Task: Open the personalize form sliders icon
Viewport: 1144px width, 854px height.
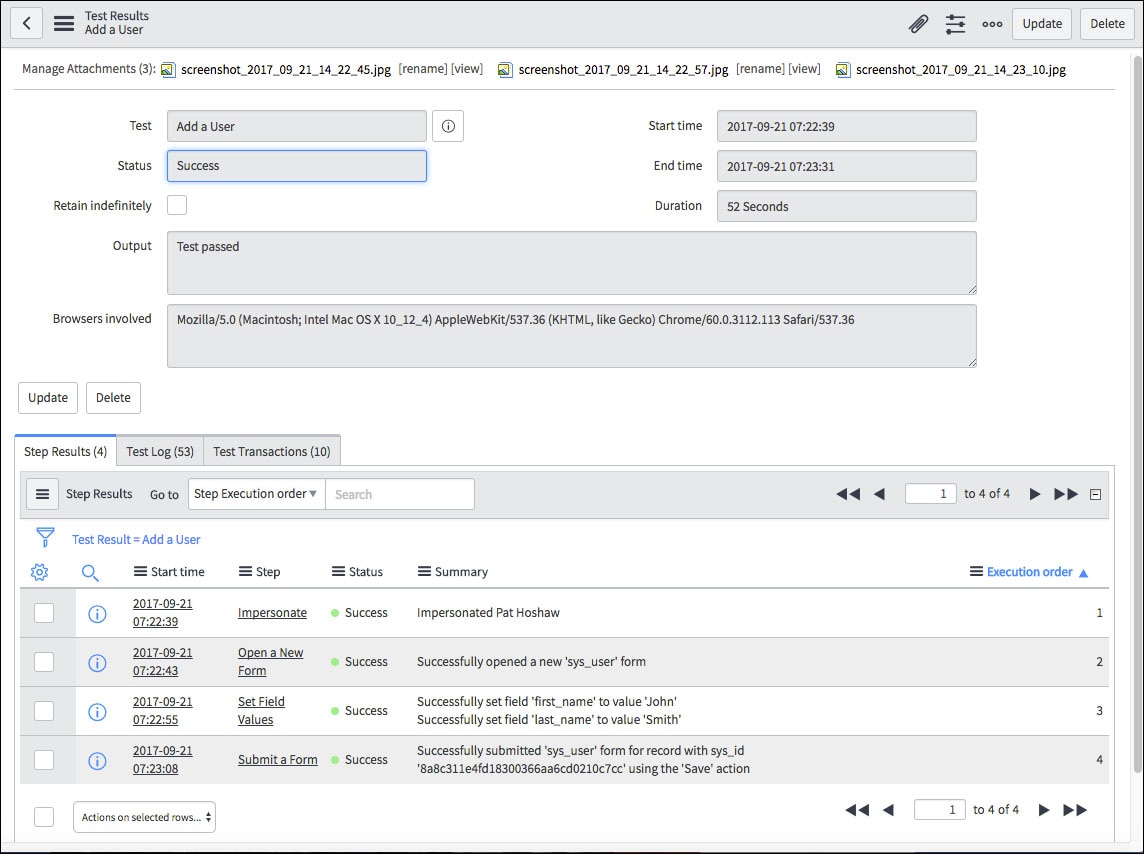Action: click(955, 23)
